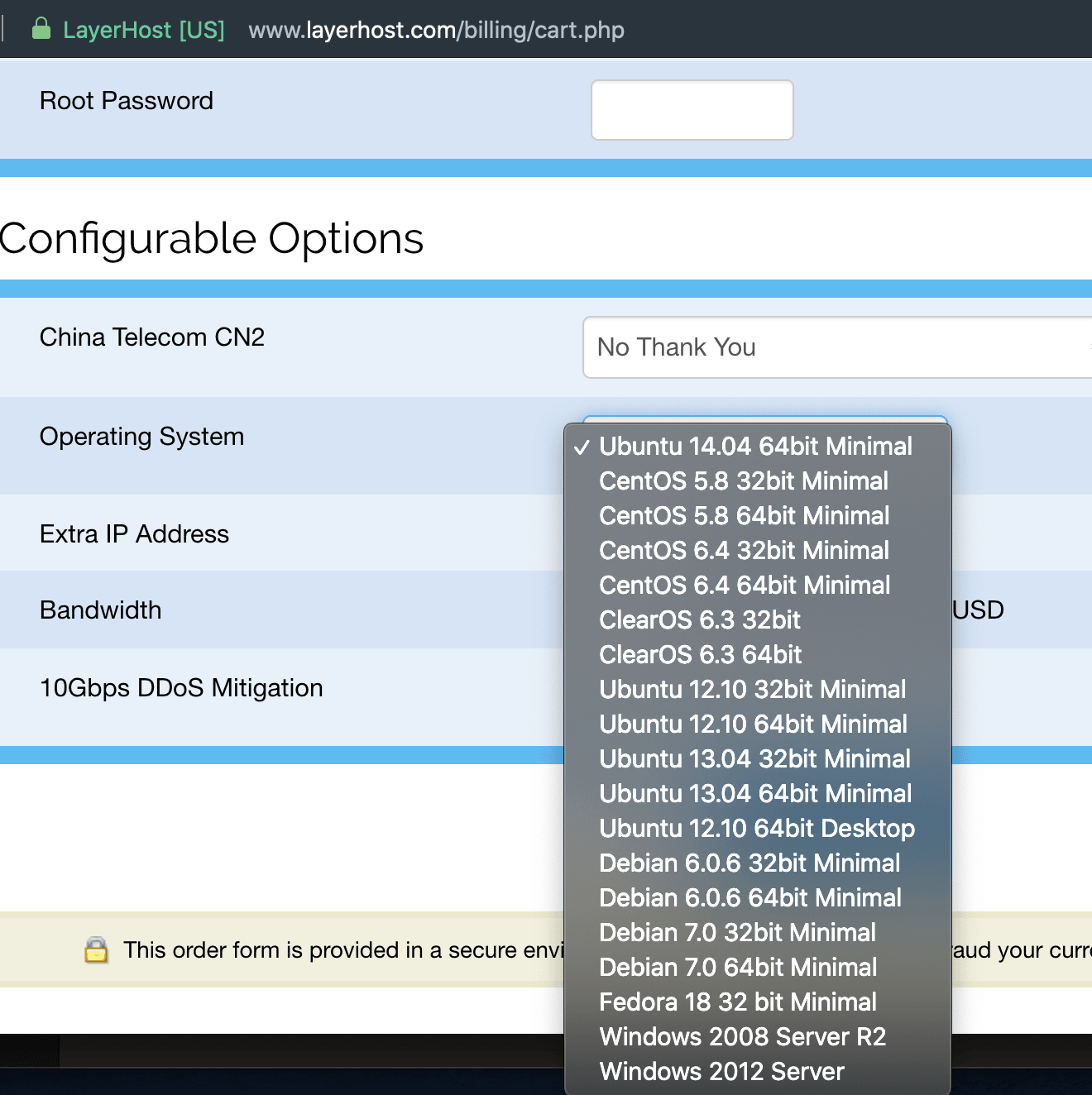The image size is (1092, 1095).
Task: Open the China Telecom CN2 dropdown
Action: pyautogui.click(x=836, y=347)
